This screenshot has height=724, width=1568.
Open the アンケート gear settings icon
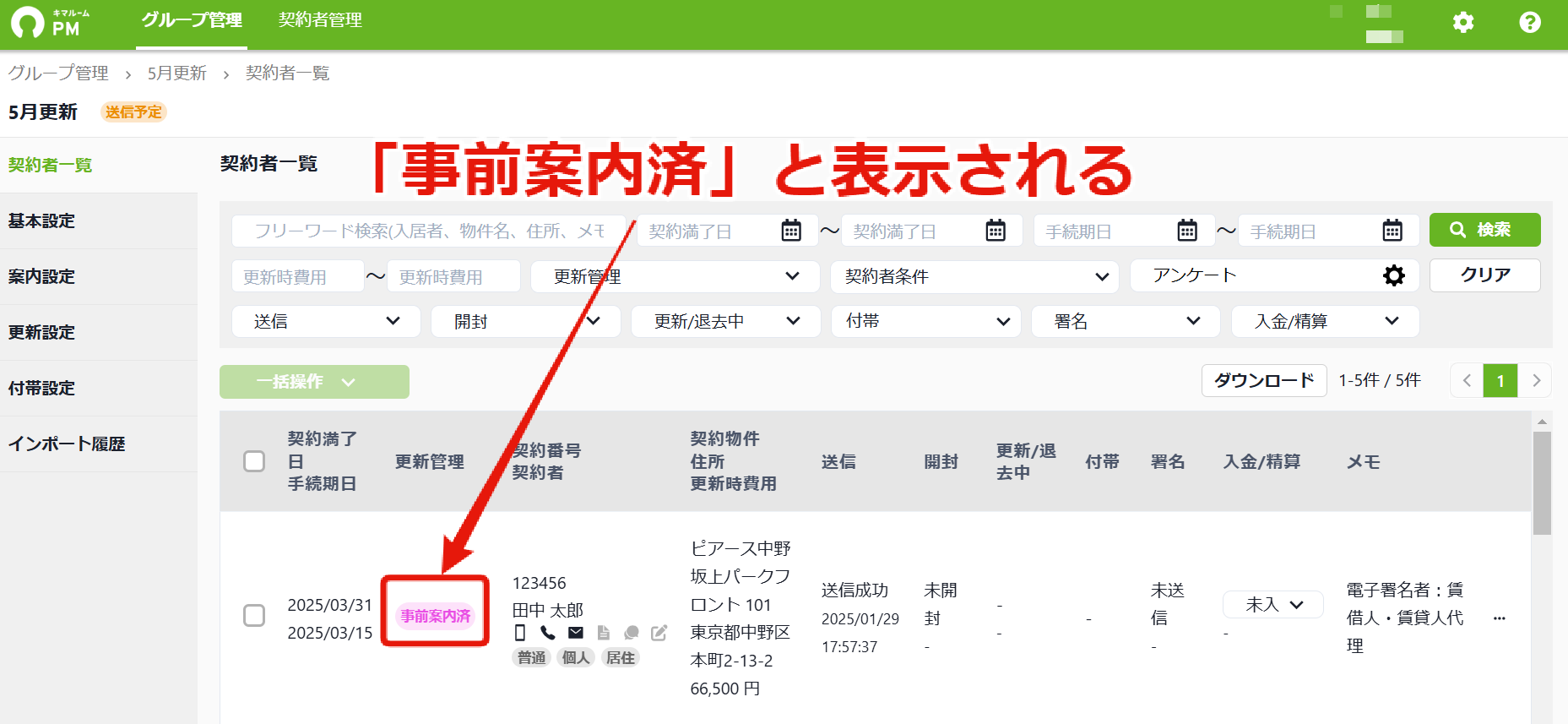pyautogui.click(x=1394, y=275)
